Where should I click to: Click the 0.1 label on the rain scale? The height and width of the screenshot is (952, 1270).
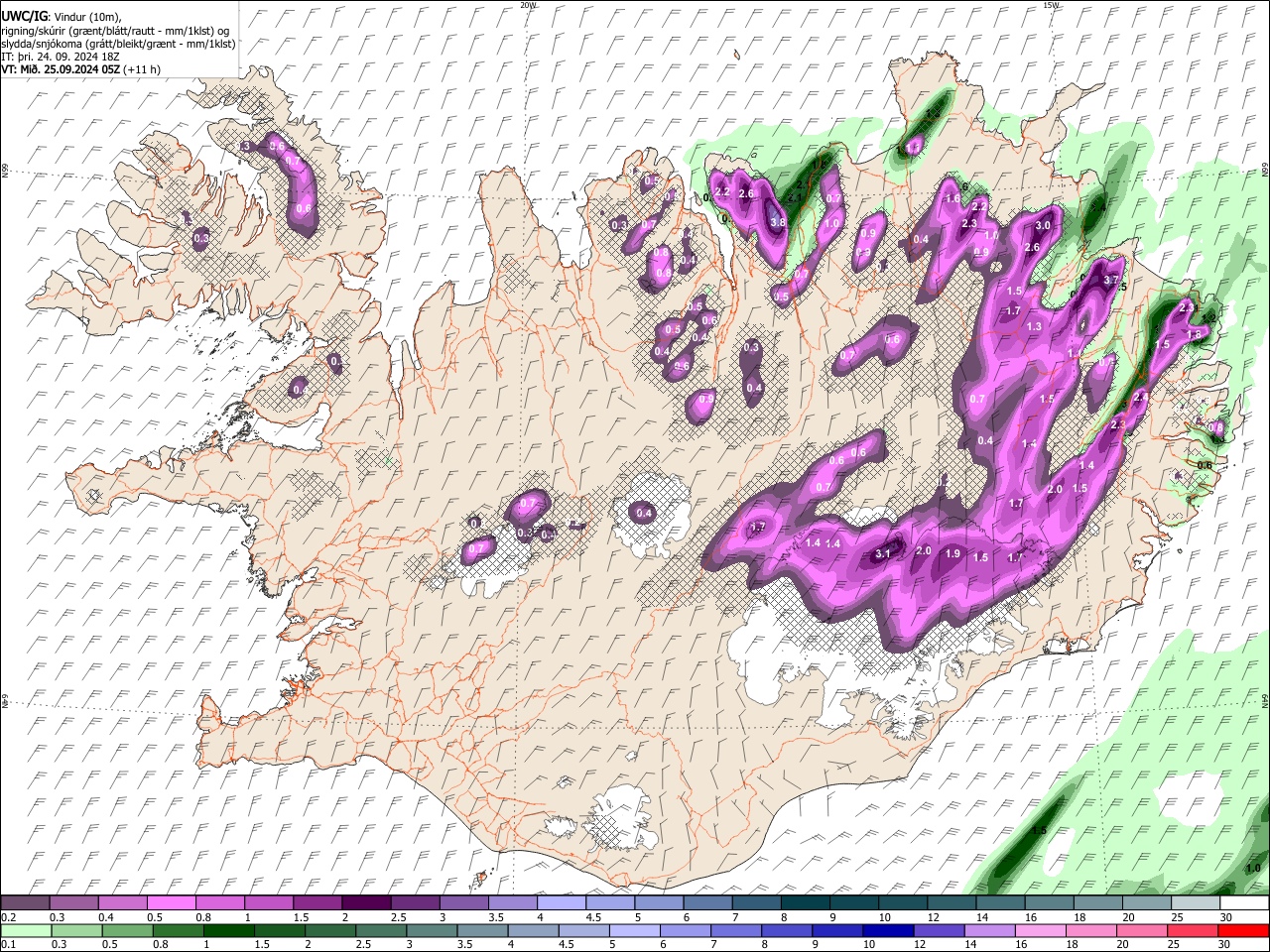[8, 944]
